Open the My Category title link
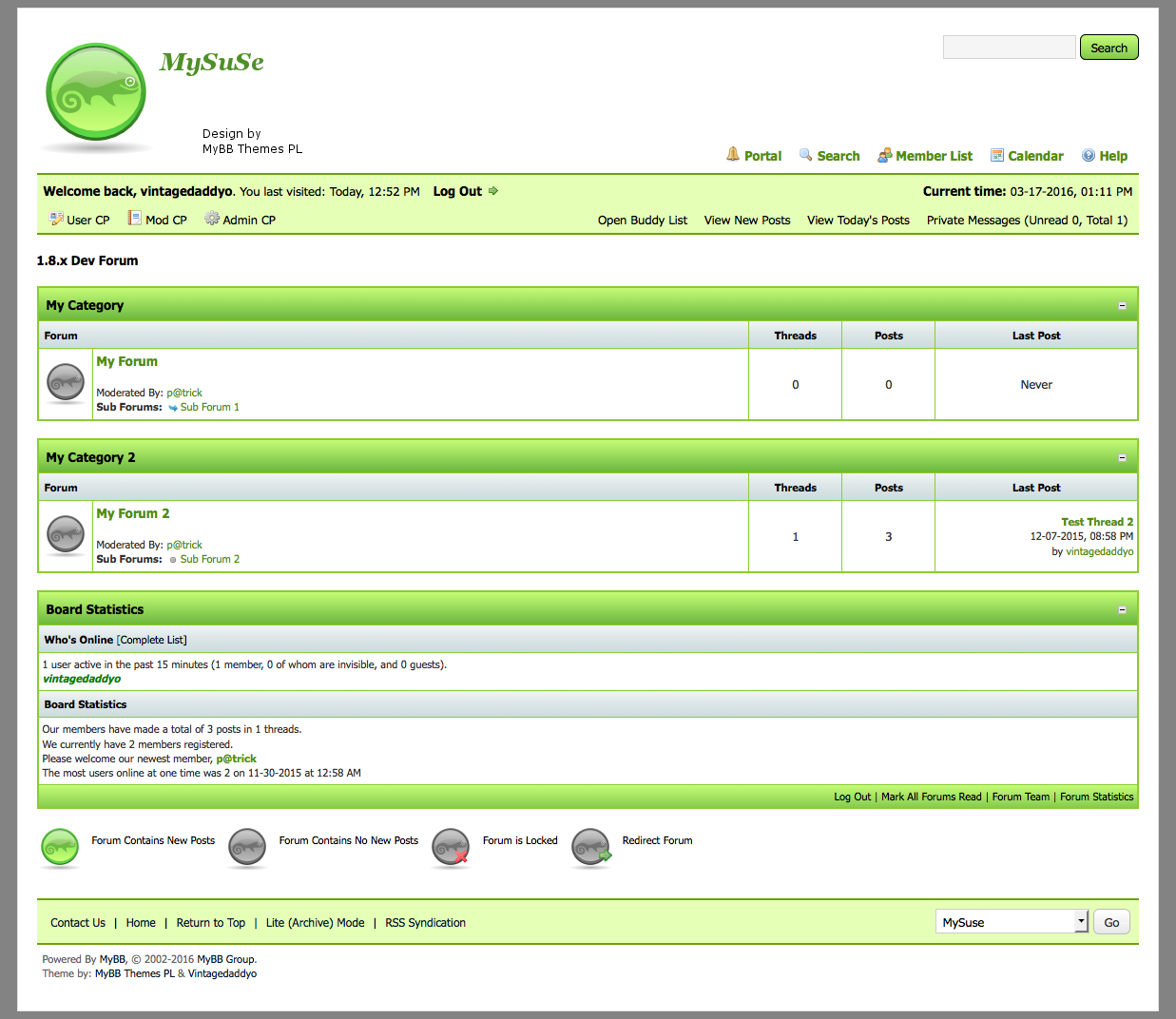 [85, 305]
